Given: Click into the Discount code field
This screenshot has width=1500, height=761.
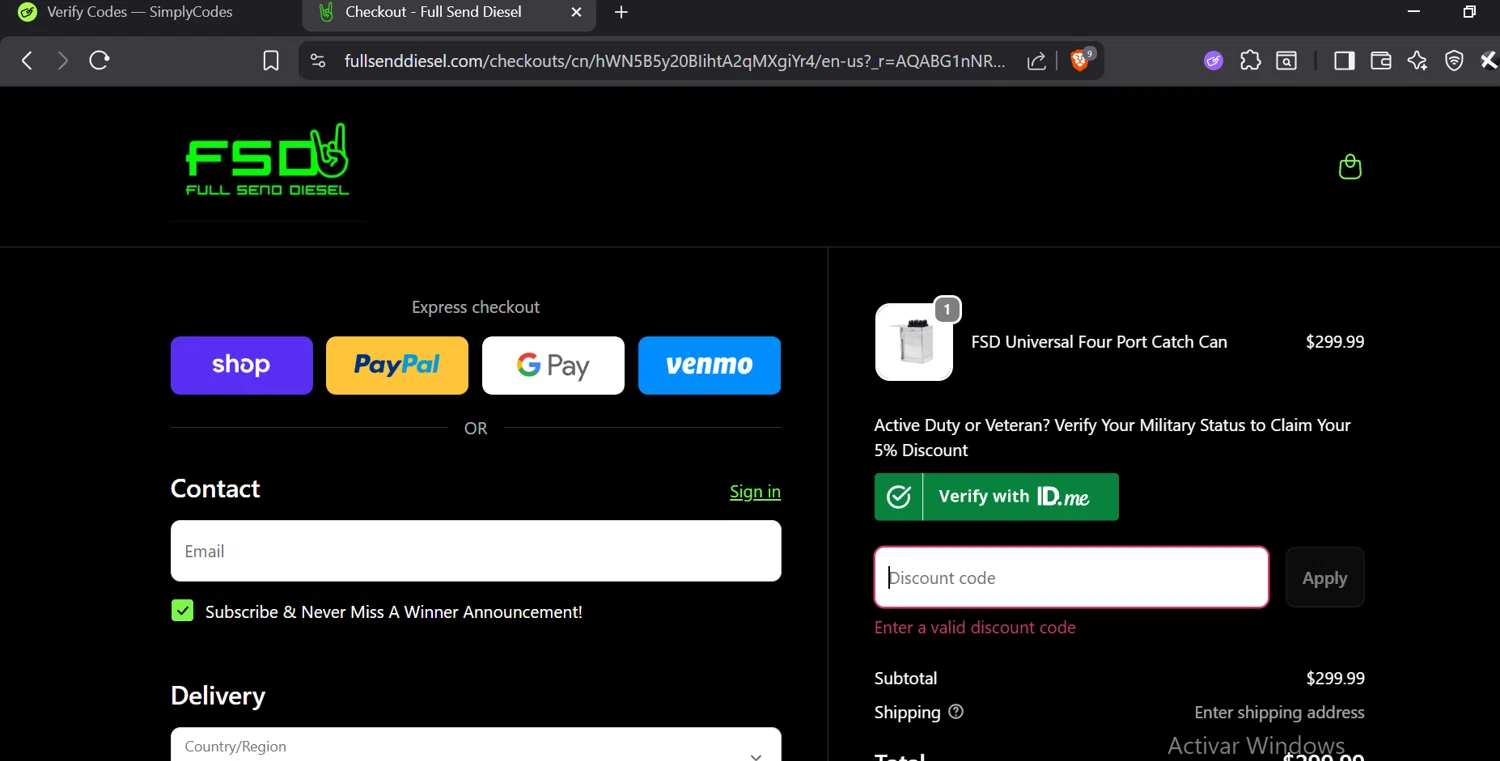Looking at the screenshot, I should tap(1072, 577).
